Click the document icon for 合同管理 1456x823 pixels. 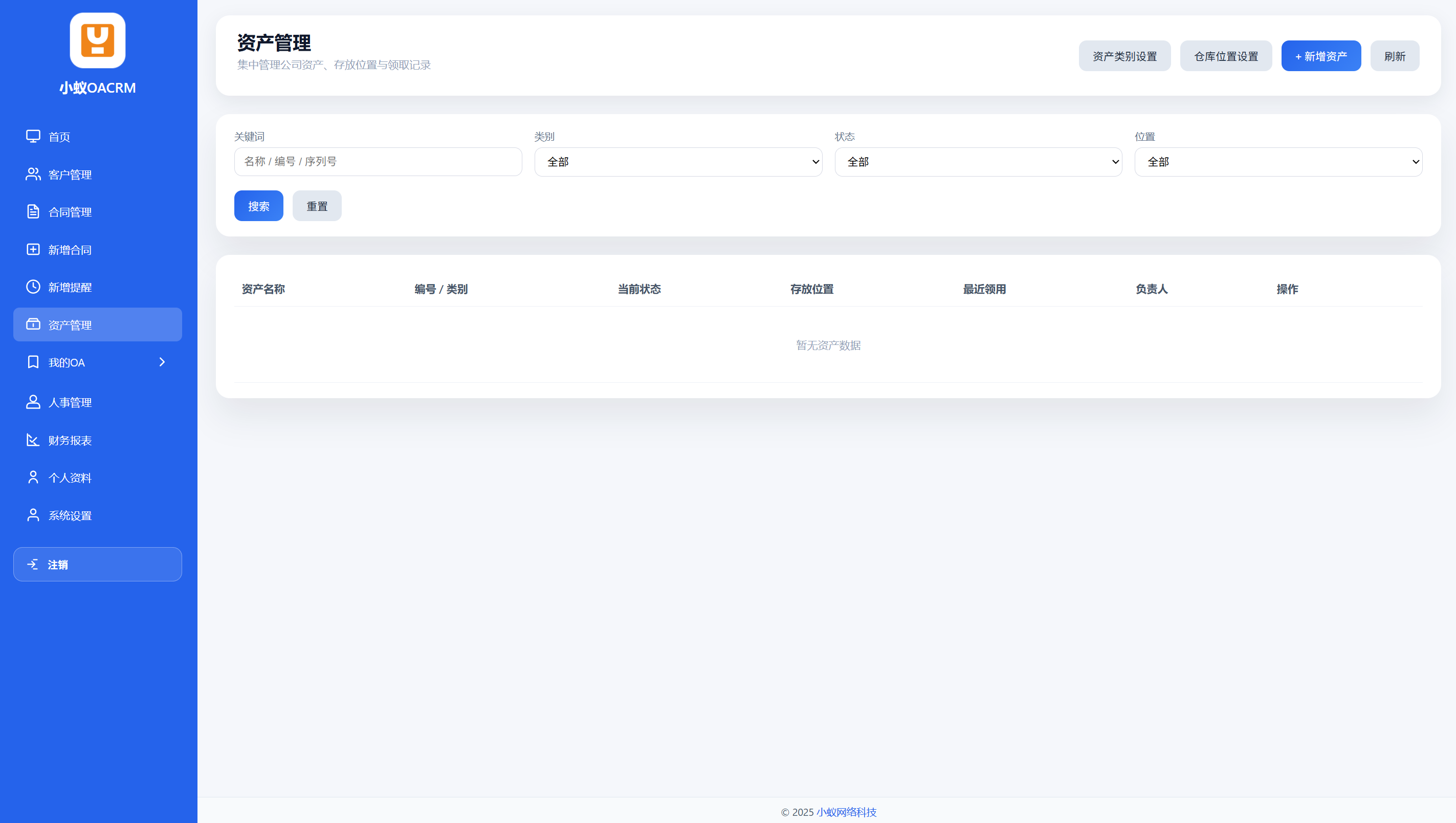(x=33, y=211)
